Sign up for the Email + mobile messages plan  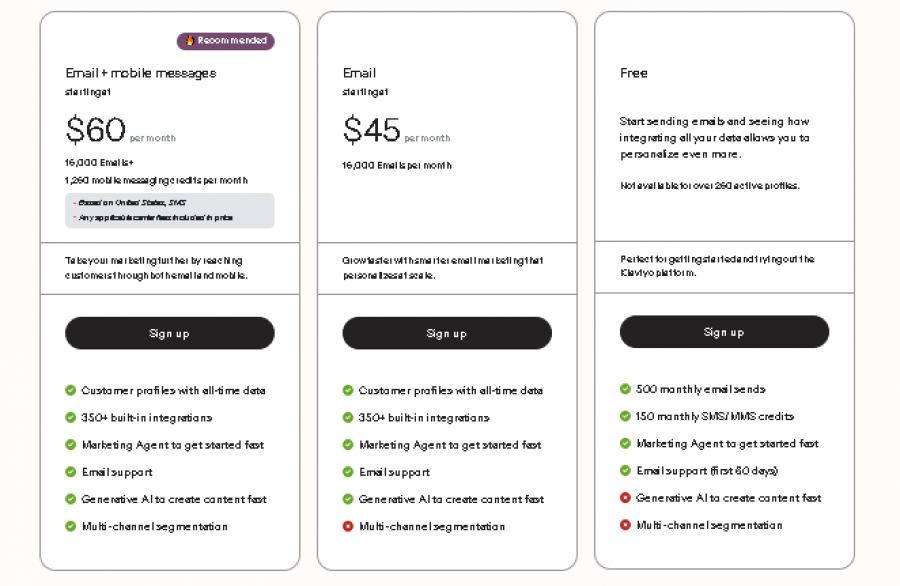coord(170,333)
